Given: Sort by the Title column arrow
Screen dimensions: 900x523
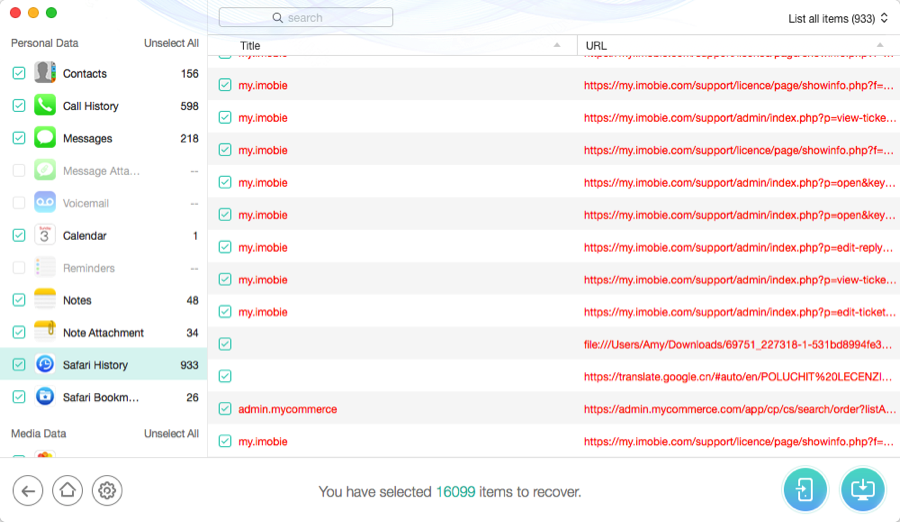Looking at the screenshot, I should click(557, 46).
